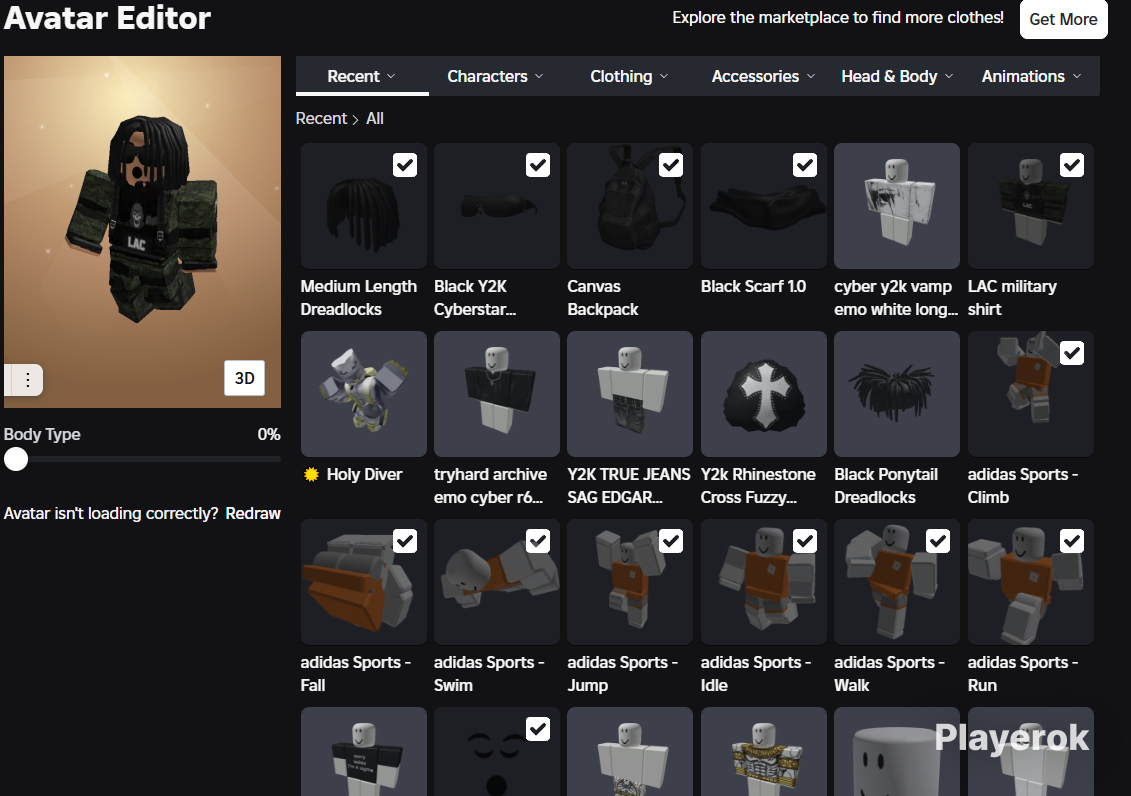Viewport: 1131px width, 796px height.
Task: Uncheck the adidas Sports - Jump checkbox
Action: click(x=672, y=541)
